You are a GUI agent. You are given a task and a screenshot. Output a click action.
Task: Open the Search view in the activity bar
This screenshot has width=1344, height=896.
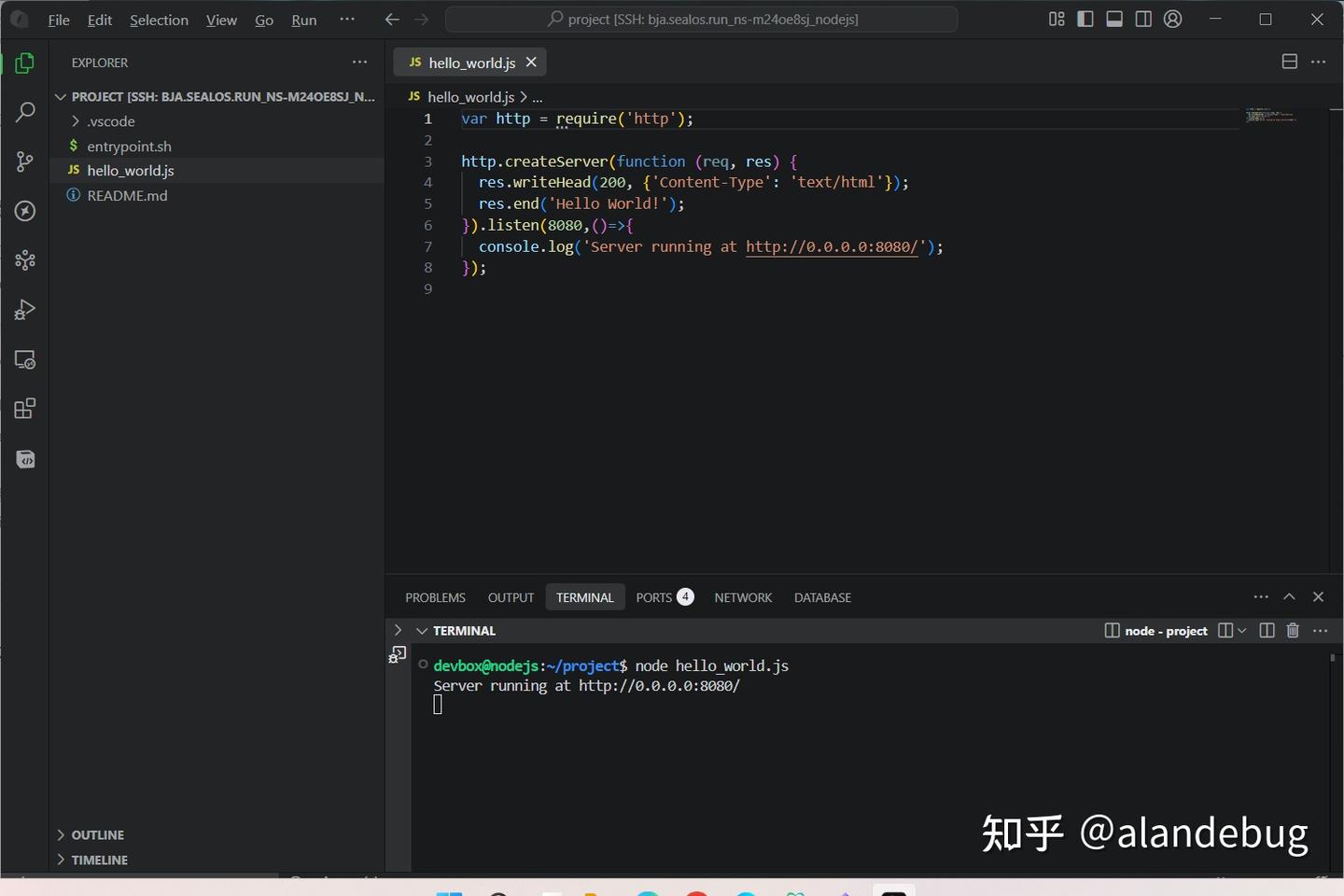(x=25, y=111)
